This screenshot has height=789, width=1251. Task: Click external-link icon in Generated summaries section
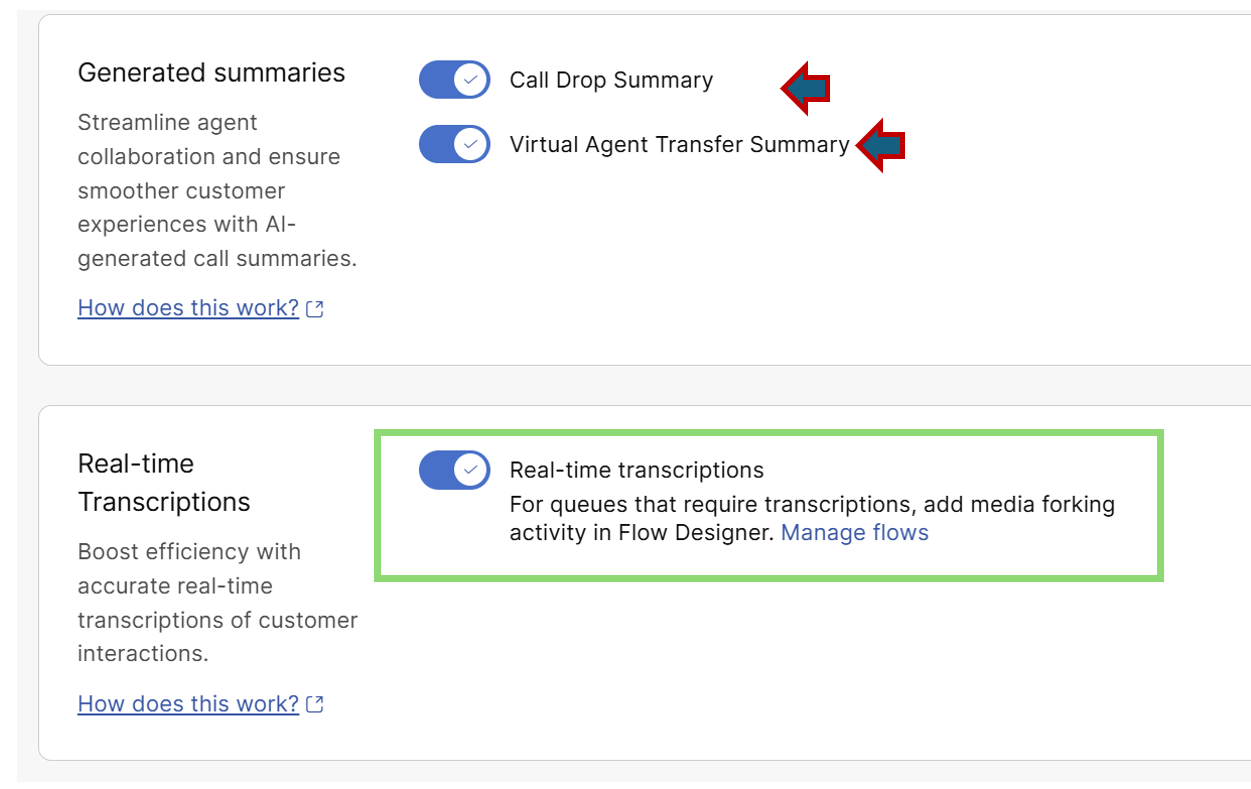pos(315,309)
